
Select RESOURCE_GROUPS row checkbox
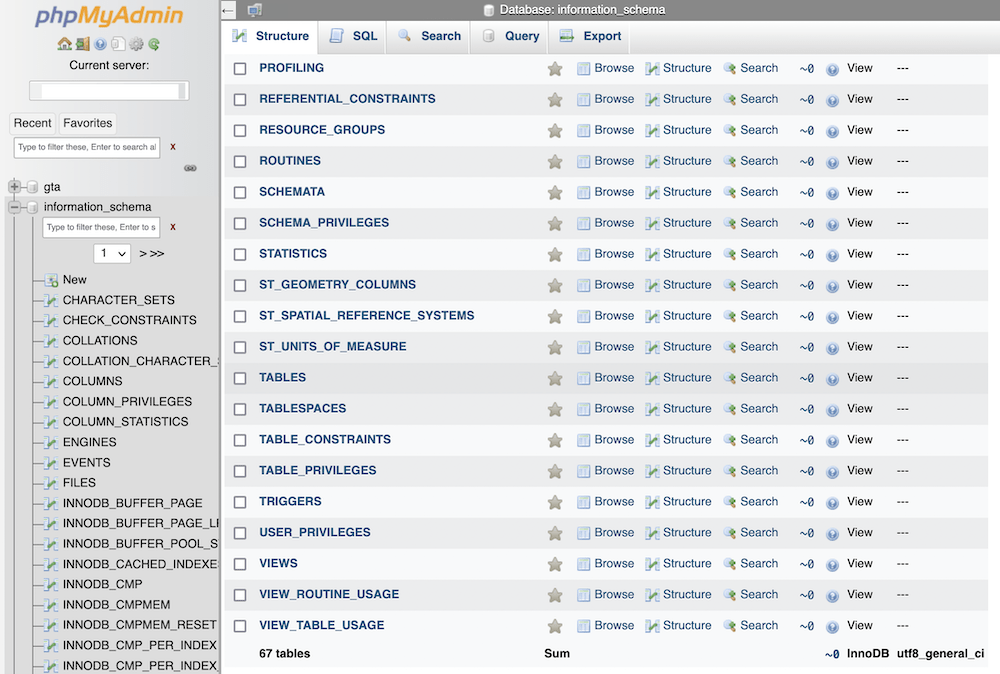point(240,130)
